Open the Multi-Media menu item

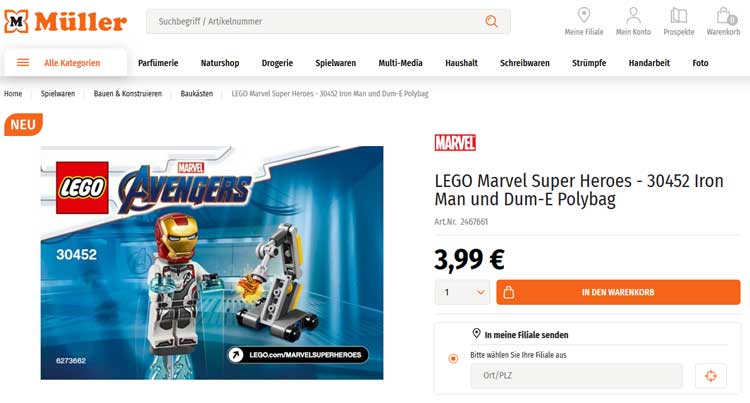coord(400,63)
